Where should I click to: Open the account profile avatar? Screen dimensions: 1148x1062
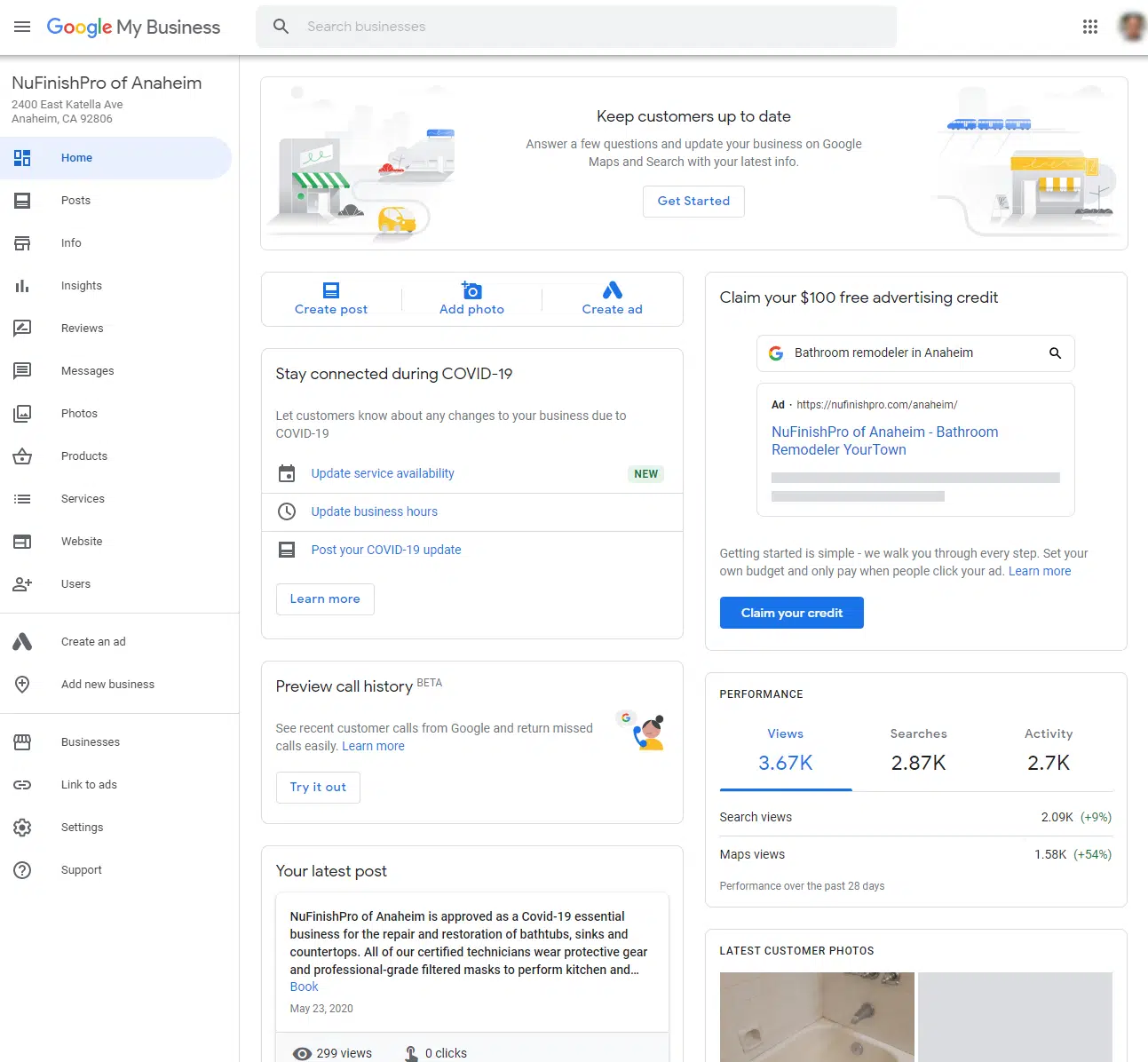[x=1132, y=27]
